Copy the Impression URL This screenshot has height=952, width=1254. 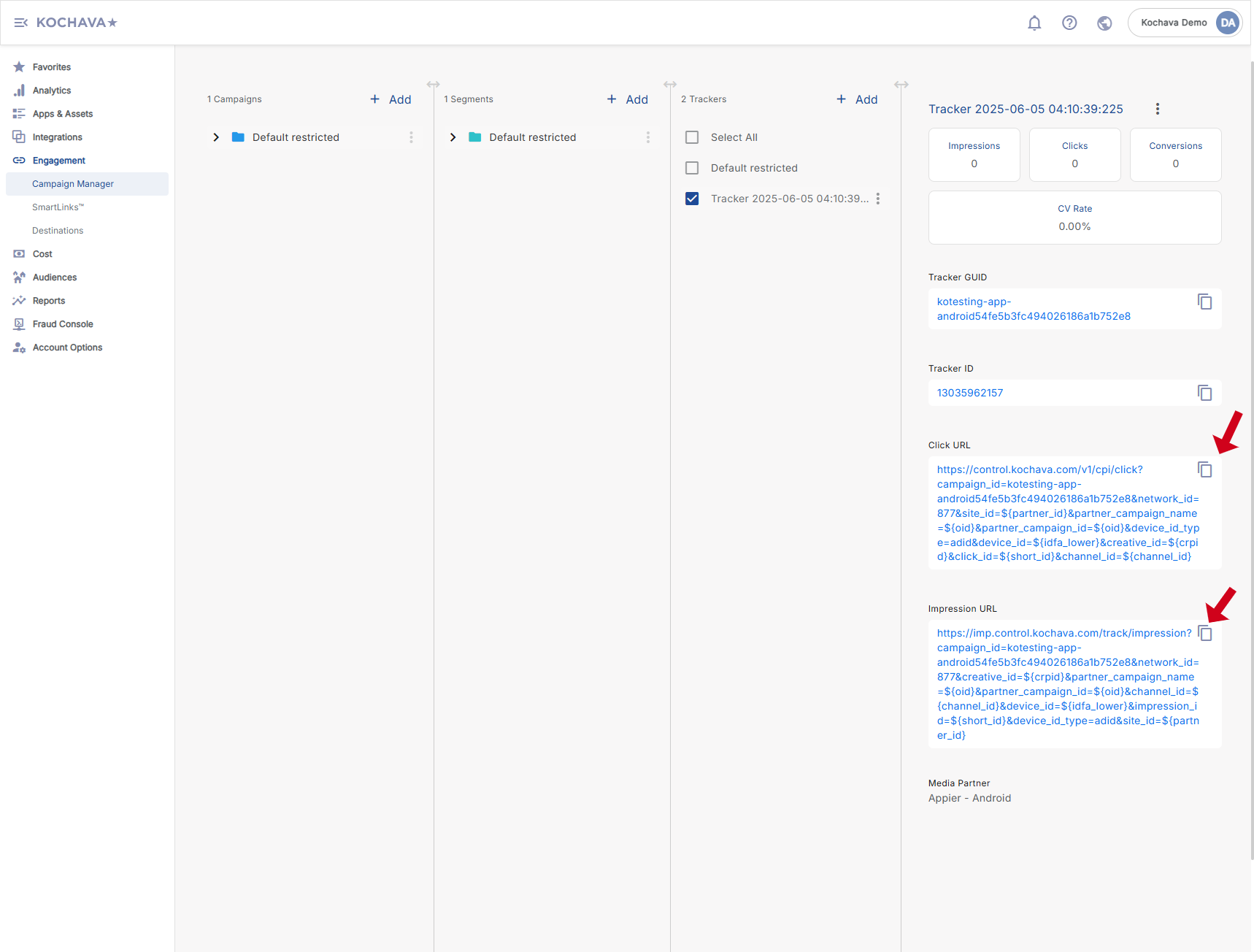[x=1204, y=633]
